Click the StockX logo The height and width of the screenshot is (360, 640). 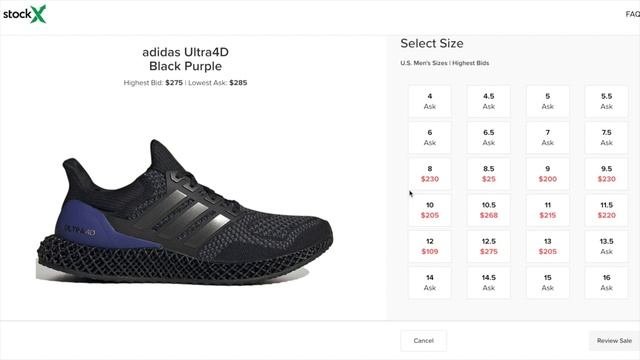click(24, 14)
